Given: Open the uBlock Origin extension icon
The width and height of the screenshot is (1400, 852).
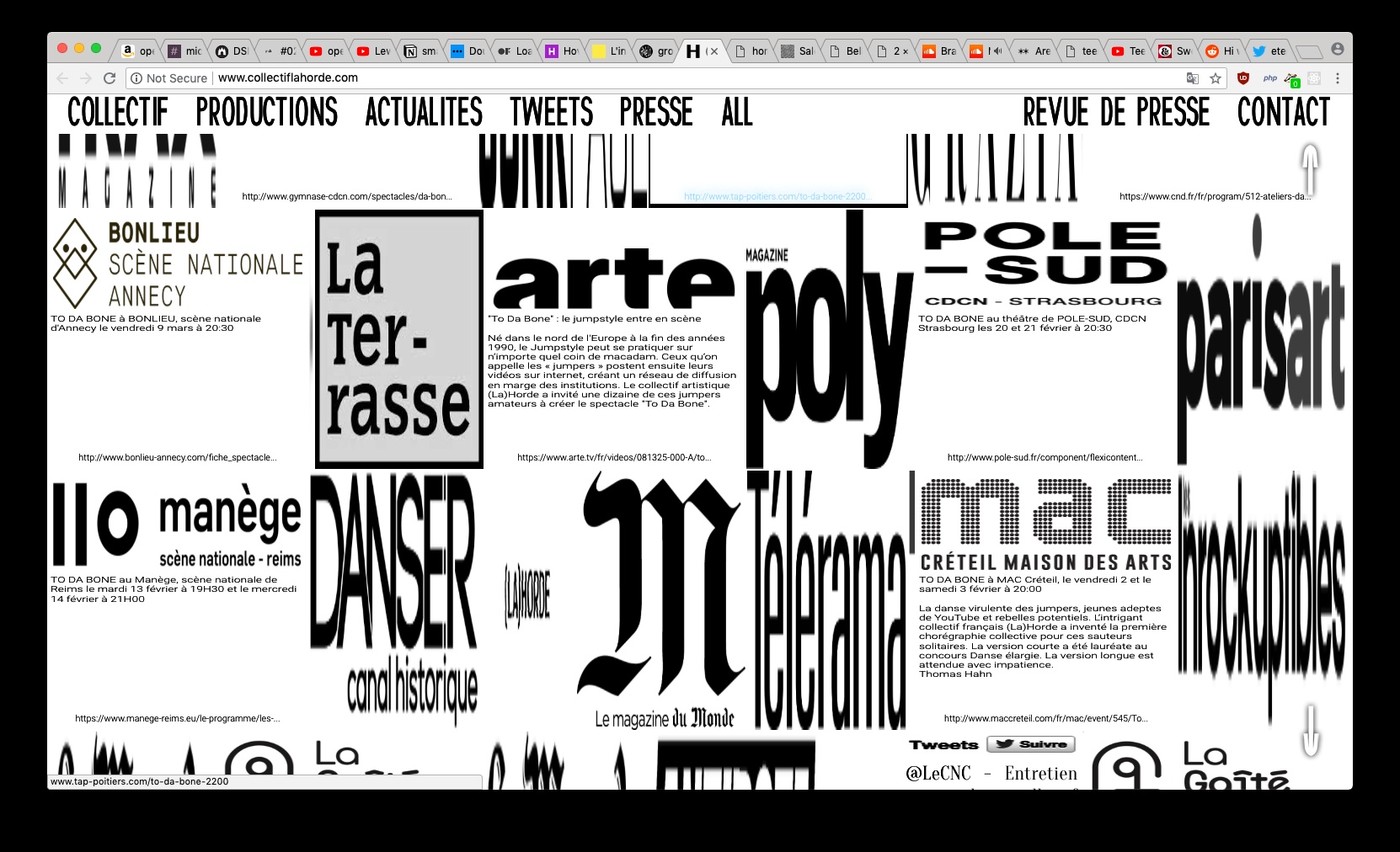Looking at the screenshot, I should click(1243, 78).
